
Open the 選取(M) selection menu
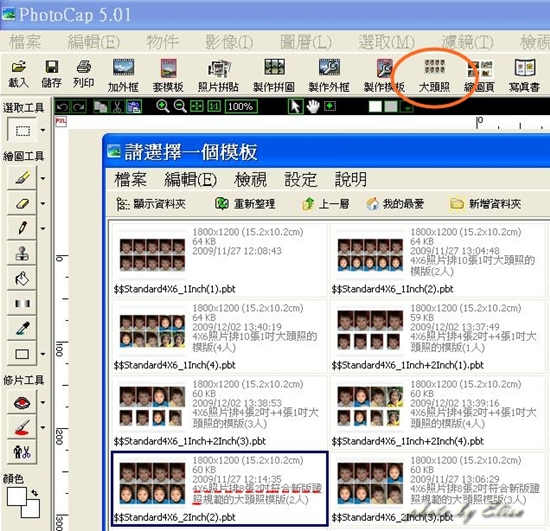[386, 42]
